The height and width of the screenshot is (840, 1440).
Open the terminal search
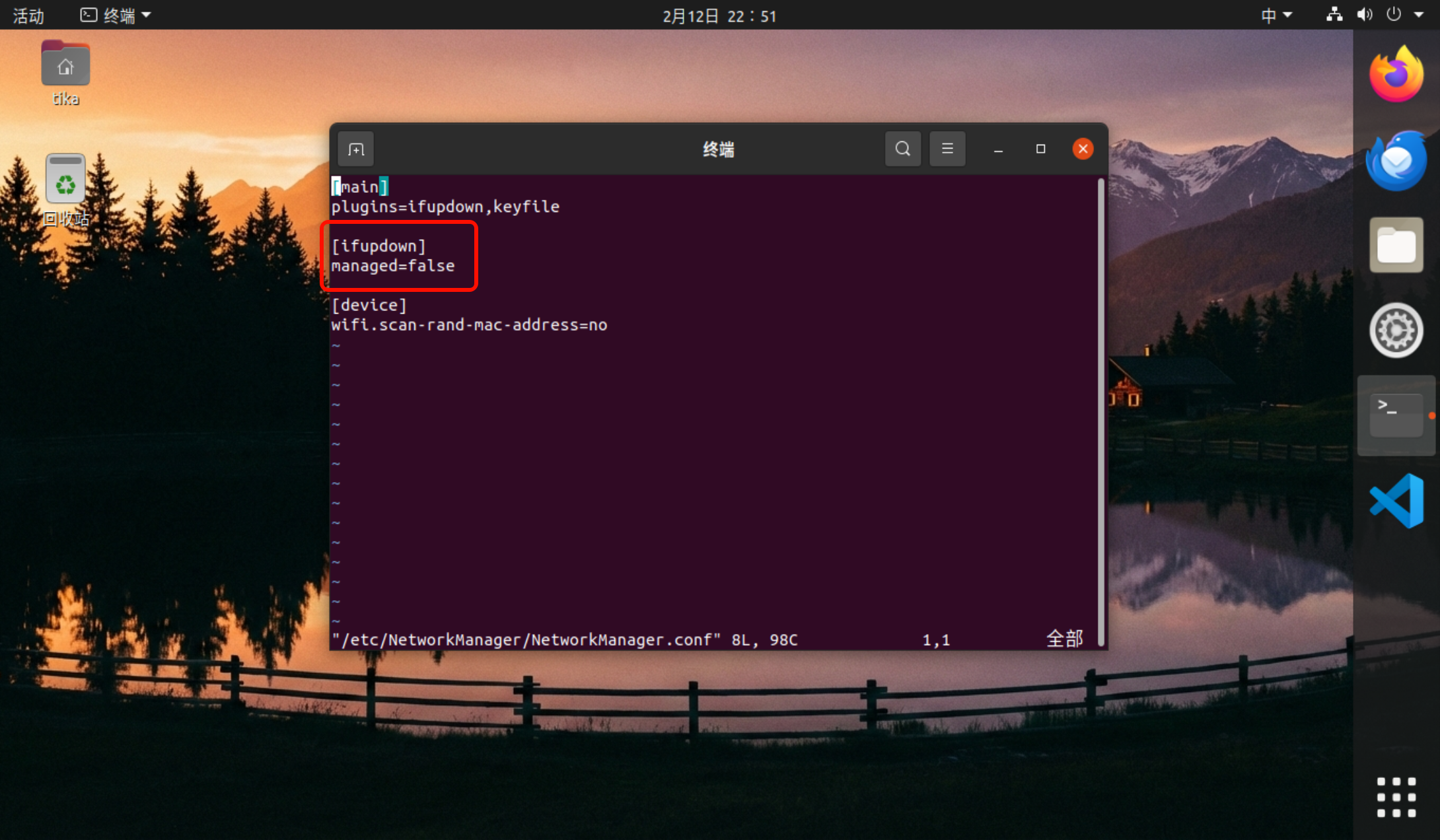click(x=902, y=149)
